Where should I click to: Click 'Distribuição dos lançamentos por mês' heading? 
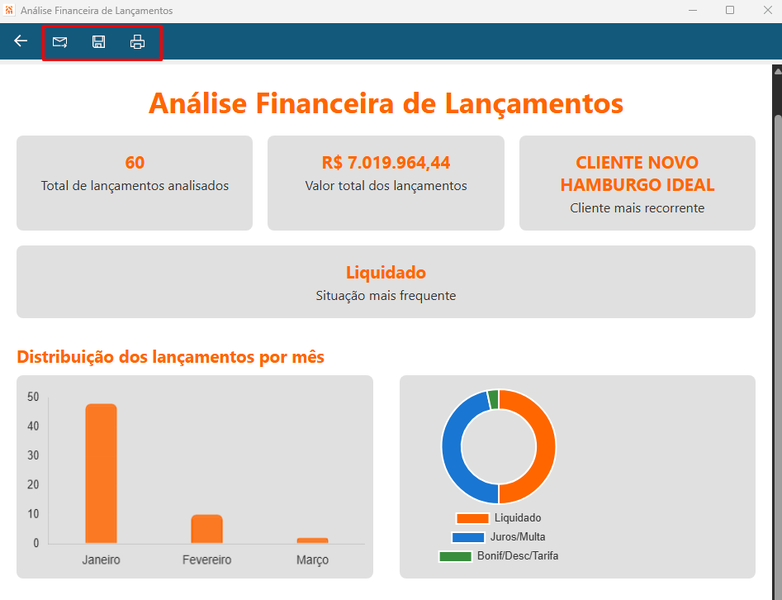coord(171,357)
